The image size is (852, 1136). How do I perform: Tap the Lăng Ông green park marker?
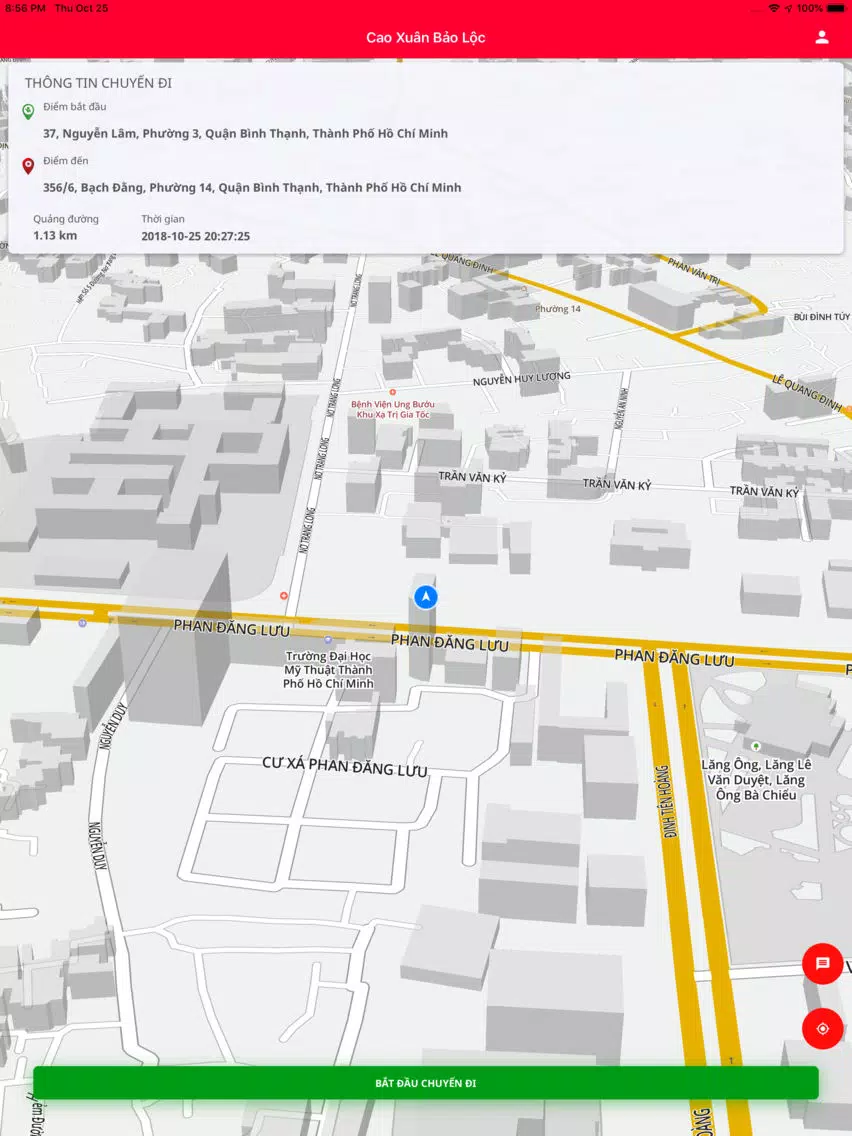point(756,746)
